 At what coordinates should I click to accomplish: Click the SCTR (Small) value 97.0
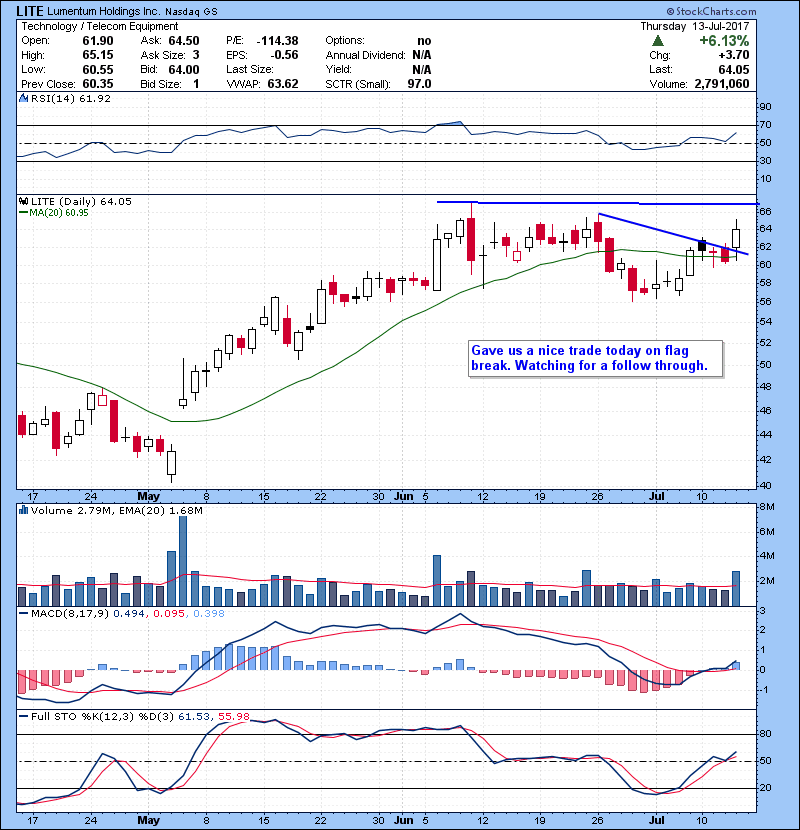click(416, 83)
